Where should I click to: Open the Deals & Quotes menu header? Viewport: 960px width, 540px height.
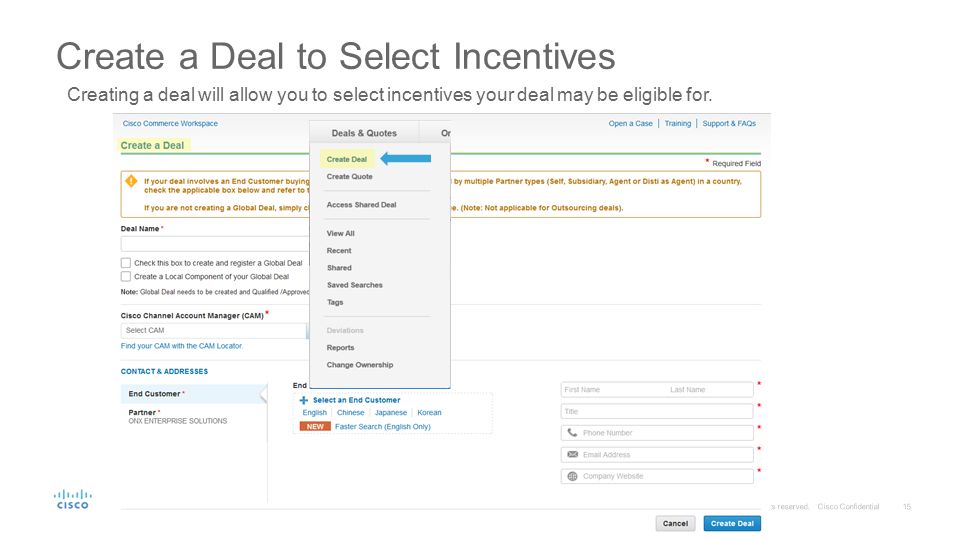[x=364, y=133]
